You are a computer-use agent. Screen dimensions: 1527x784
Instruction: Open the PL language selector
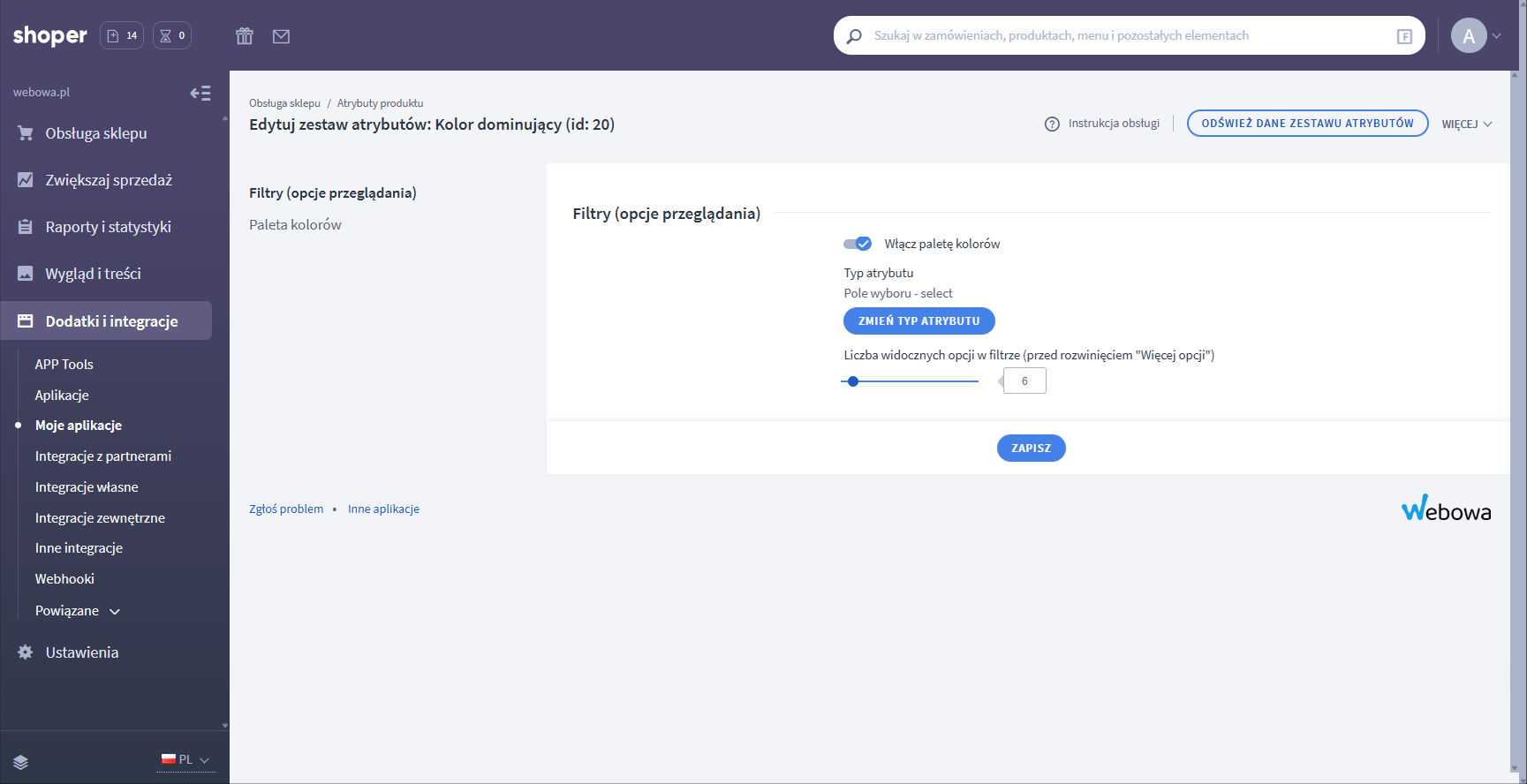click(x=185, y=760)
